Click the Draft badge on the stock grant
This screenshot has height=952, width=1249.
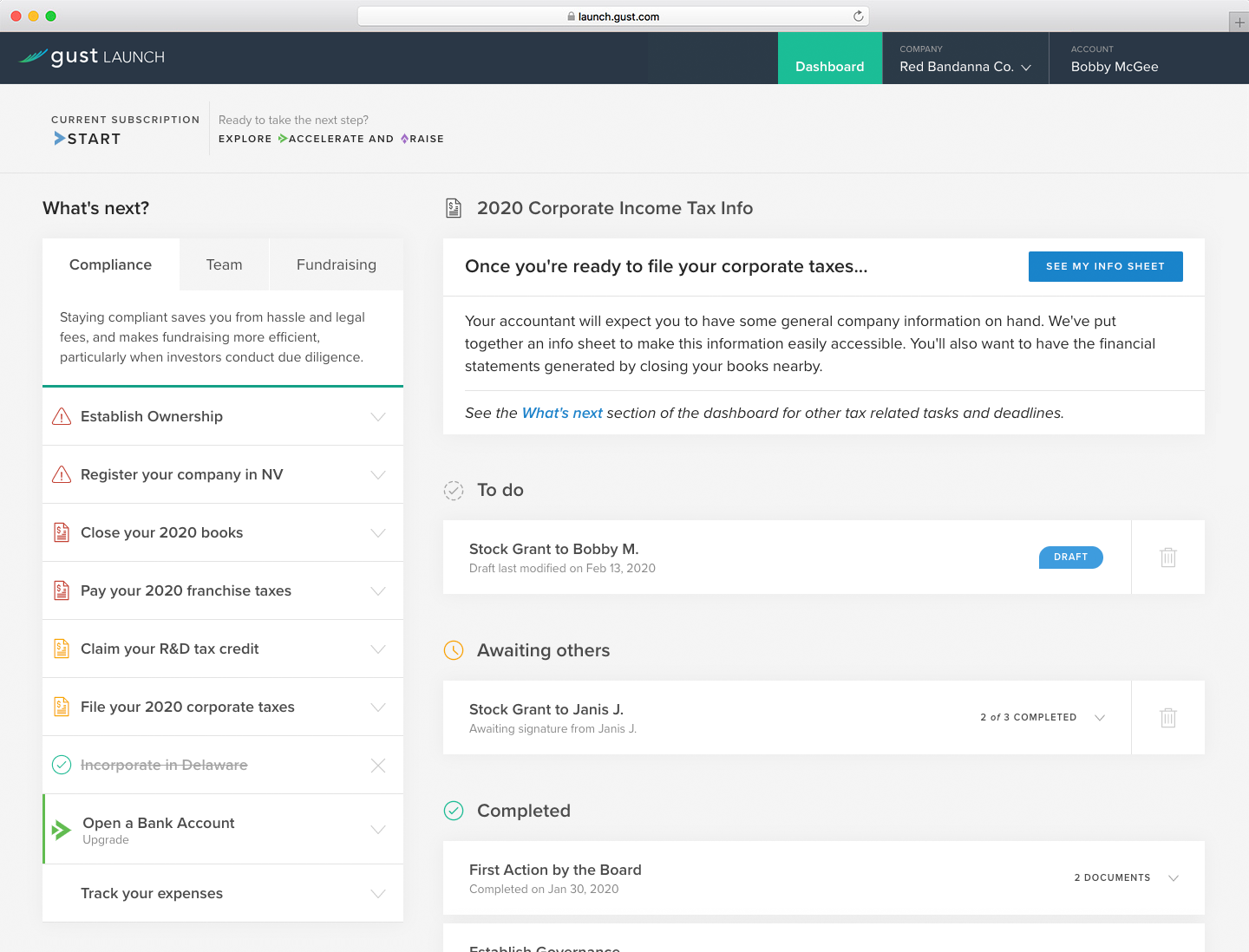[1070, 558]
